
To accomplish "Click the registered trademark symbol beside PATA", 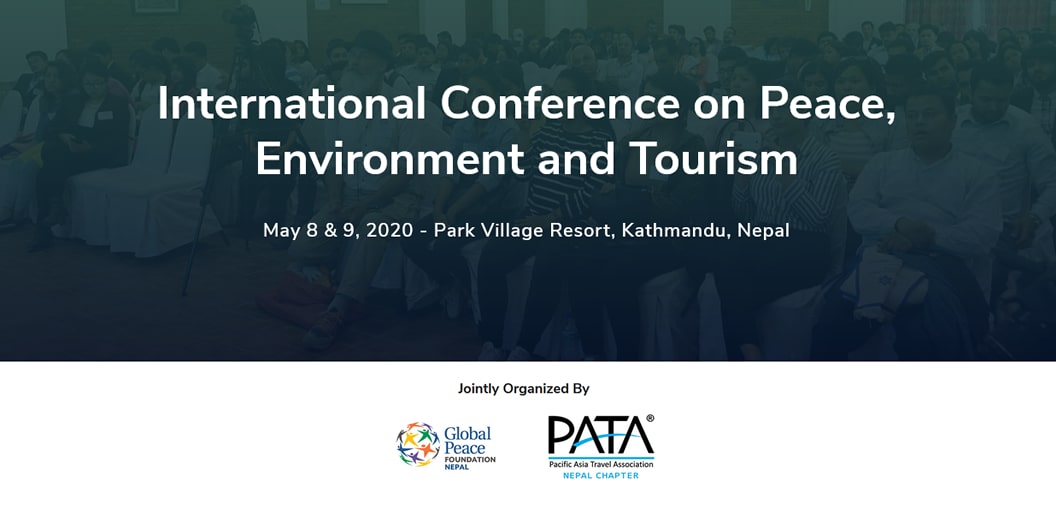I will click(650, 419).
